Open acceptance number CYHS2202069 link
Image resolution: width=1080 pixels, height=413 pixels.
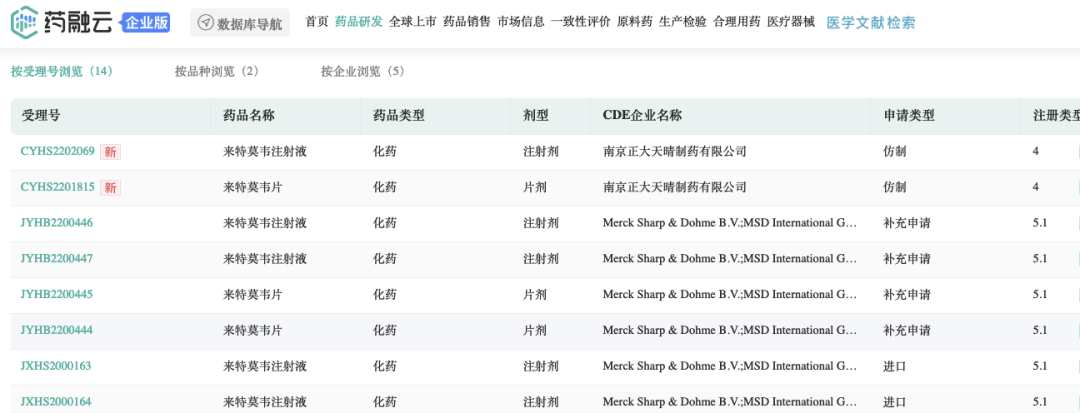point(58,152)
